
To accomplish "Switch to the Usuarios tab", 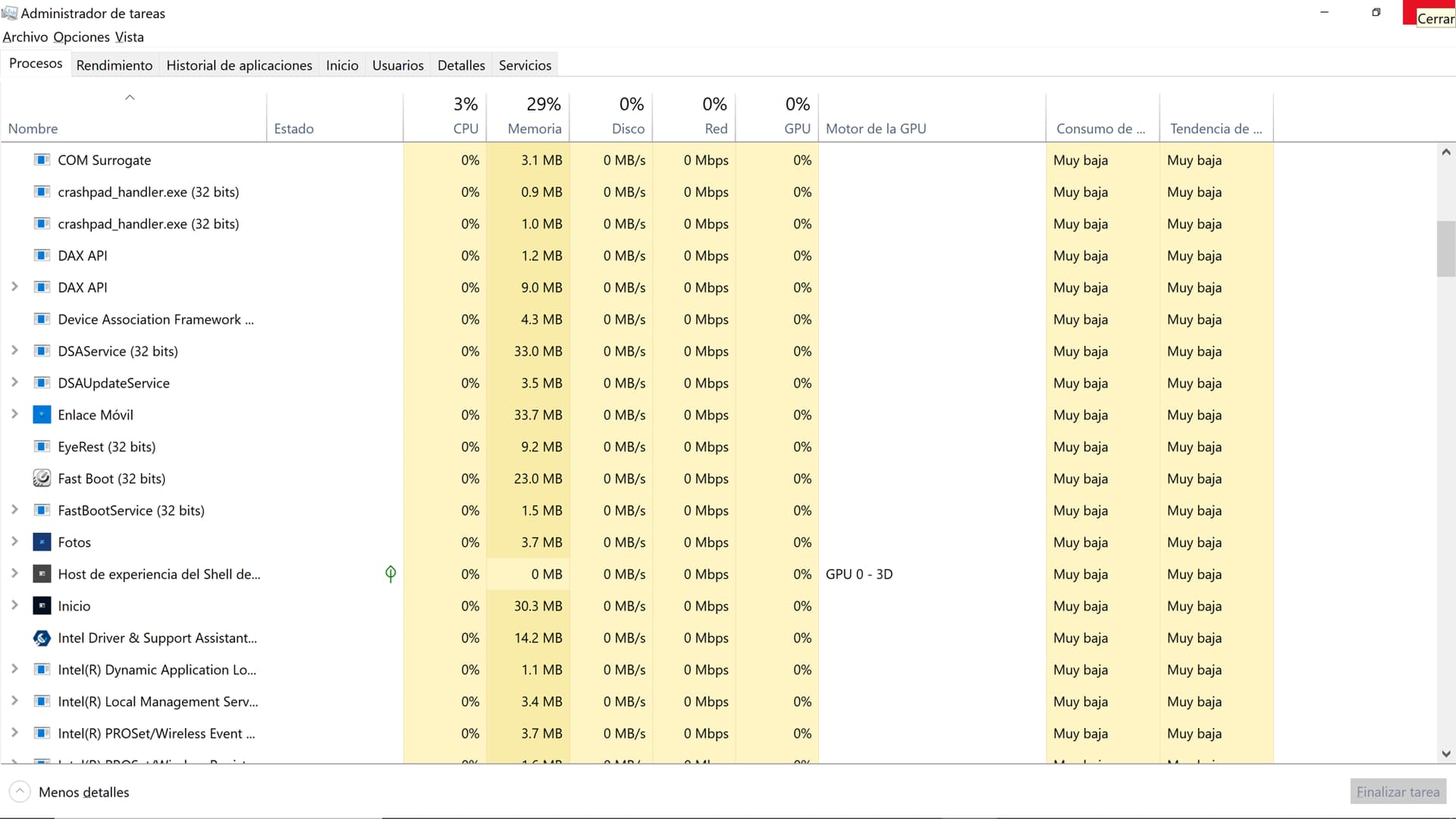I will click(x=397, y=65).
